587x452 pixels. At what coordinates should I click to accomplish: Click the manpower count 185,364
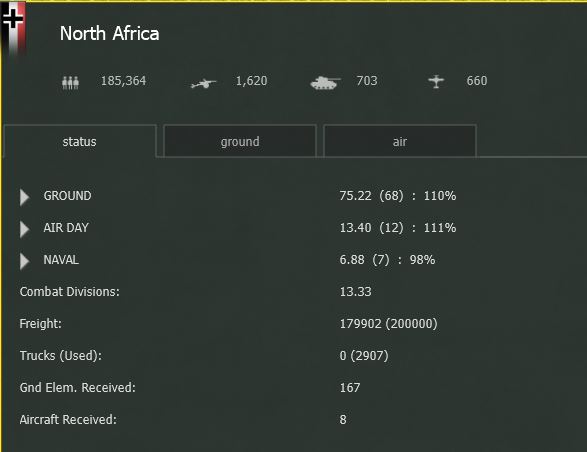(x=124, y=81)
